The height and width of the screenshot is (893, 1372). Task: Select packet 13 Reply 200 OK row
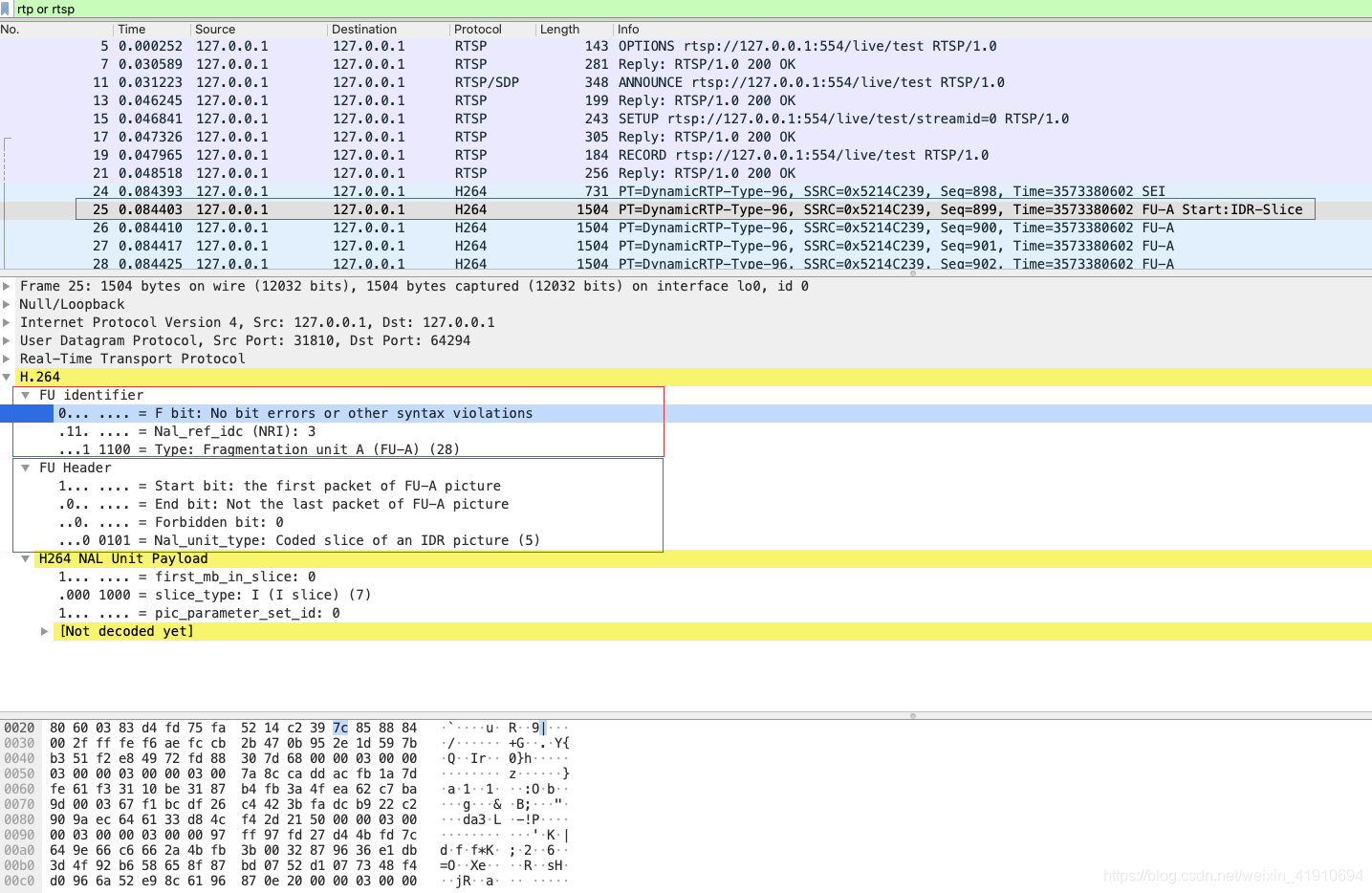(686, 100)
